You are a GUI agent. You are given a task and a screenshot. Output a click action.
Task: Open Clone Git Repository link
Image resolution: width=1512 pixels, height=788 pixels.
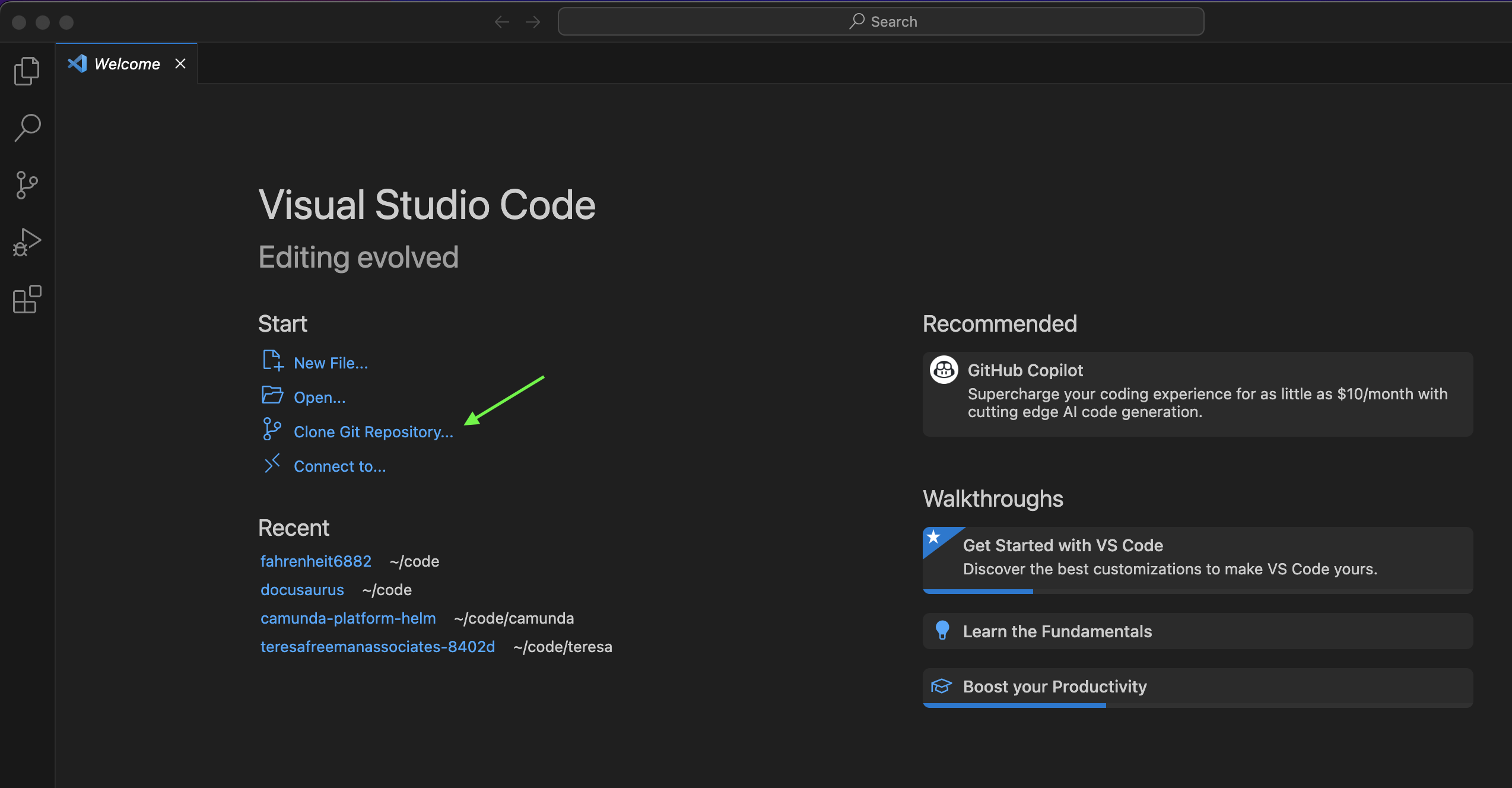(x=374, y=431)
